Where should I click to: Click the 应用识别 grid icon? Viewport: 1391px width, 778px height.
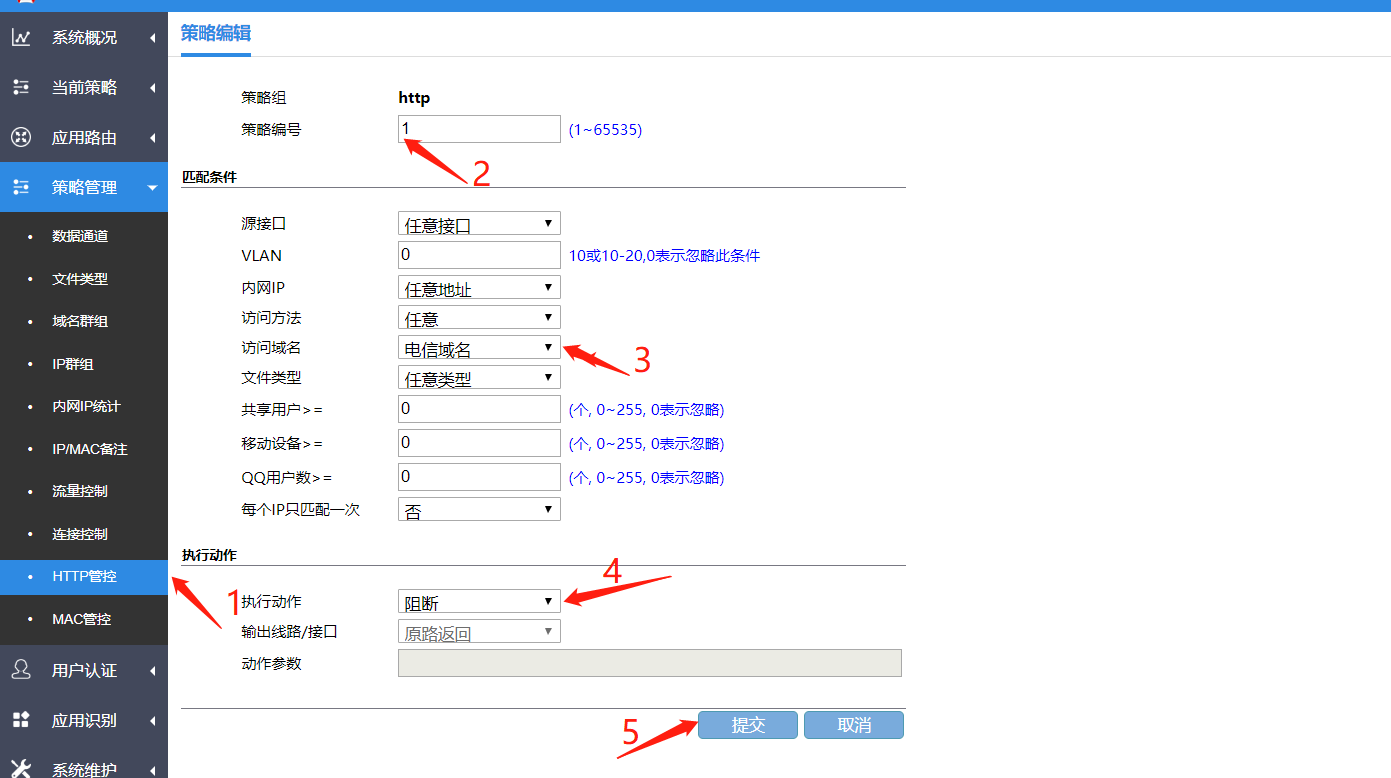[21, 720]
